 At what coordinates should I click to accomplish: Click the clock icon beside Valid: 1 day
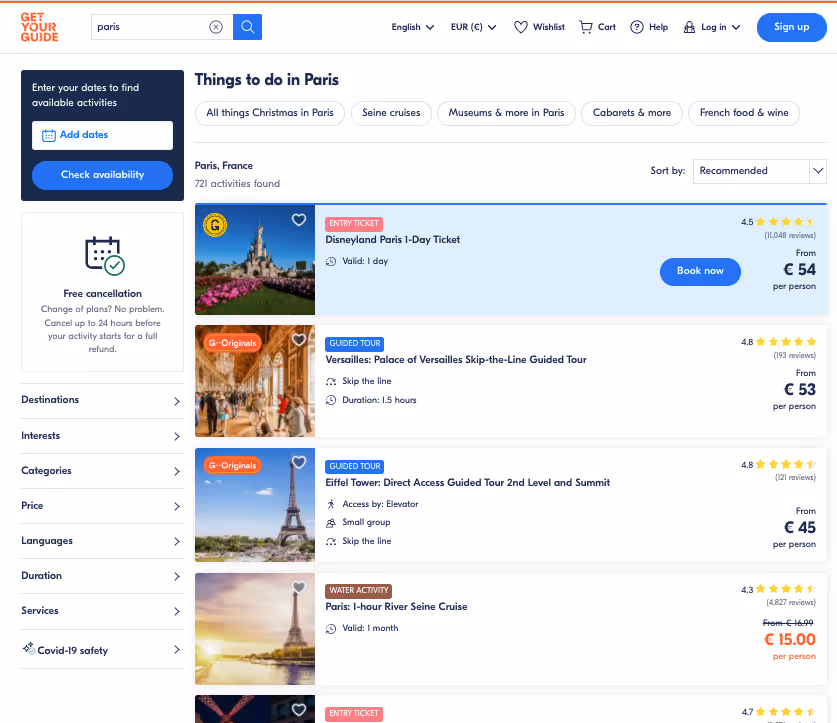331,261
